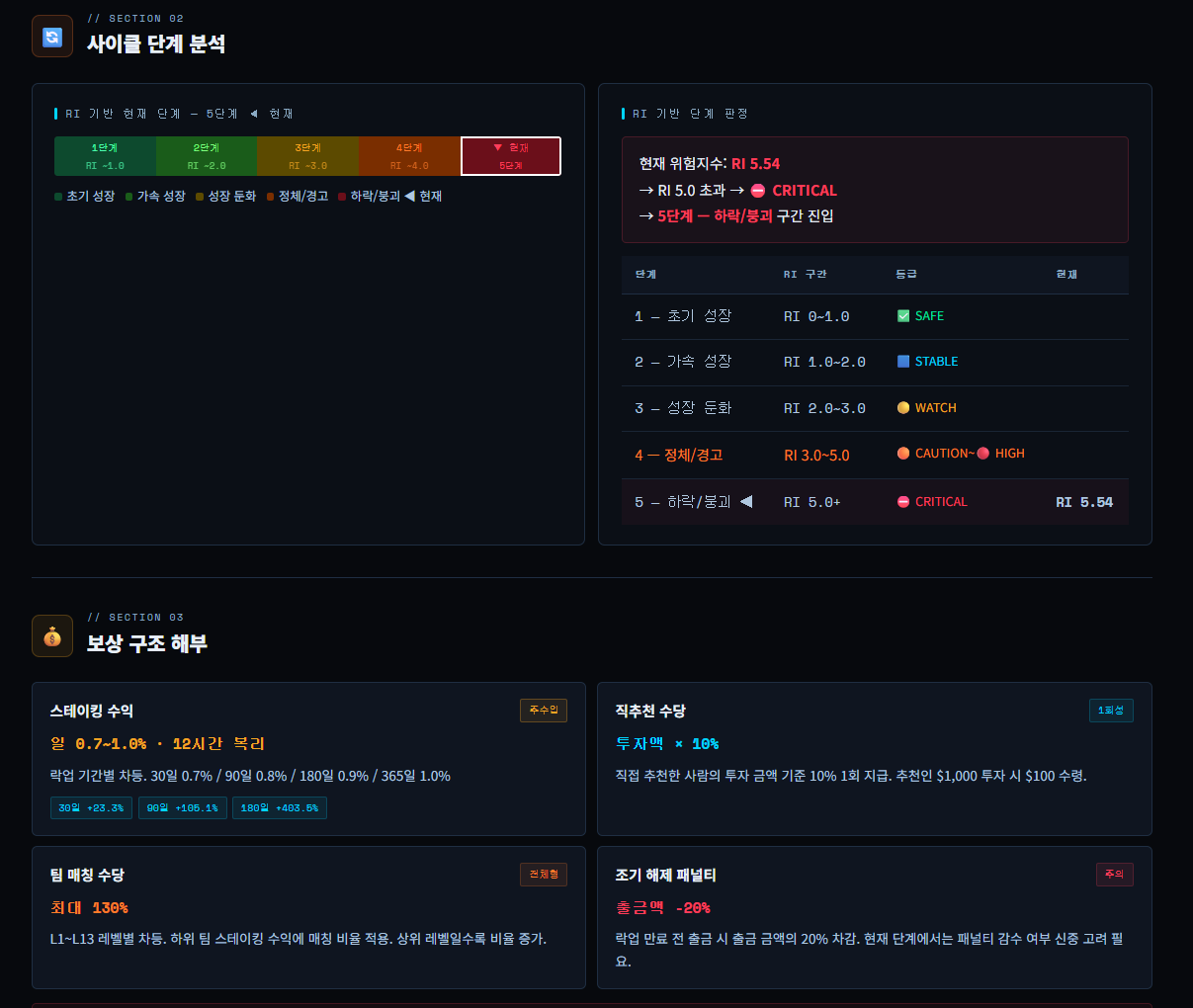Select the 2단계 segment on the stage bar
Viewport: 1193px width, 1008px height.
(207, 156)
